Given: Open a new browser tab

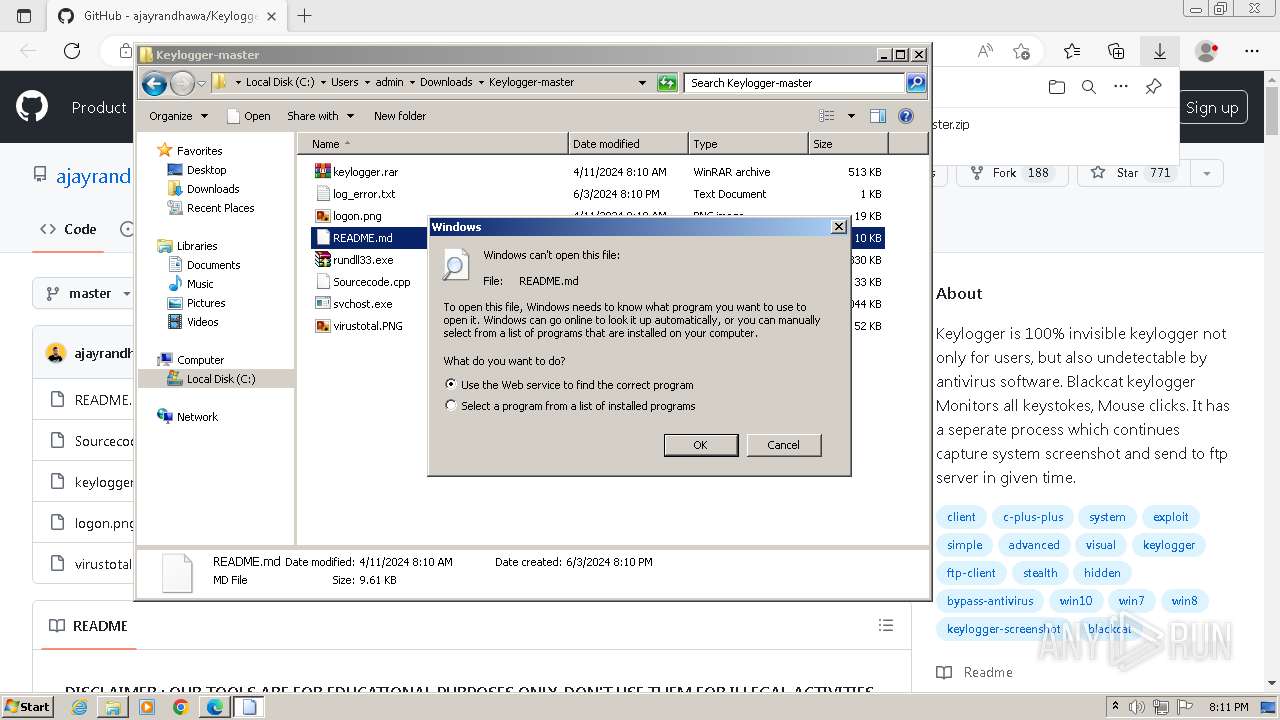Looking at the screenshot, I should (x=305, y=16).
